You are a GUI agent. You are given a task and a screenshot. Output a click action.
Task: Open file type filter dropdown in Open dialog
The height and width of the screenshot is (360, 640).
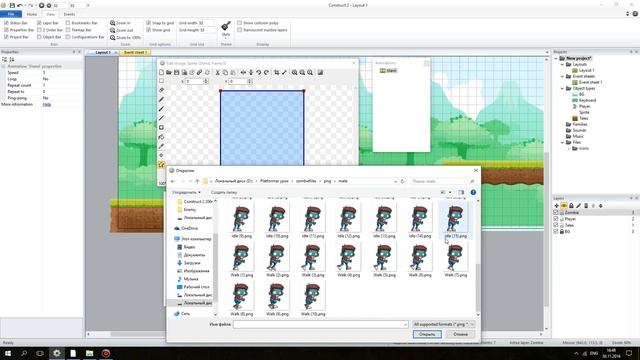tap(443, 324)
